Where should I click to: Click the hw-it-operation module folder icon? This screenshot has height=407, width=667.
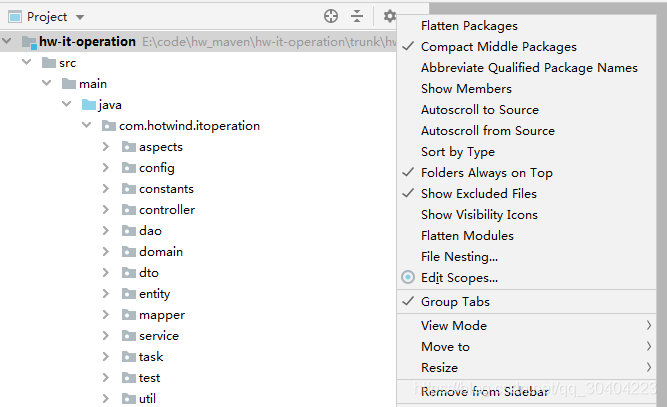[29, 42]
